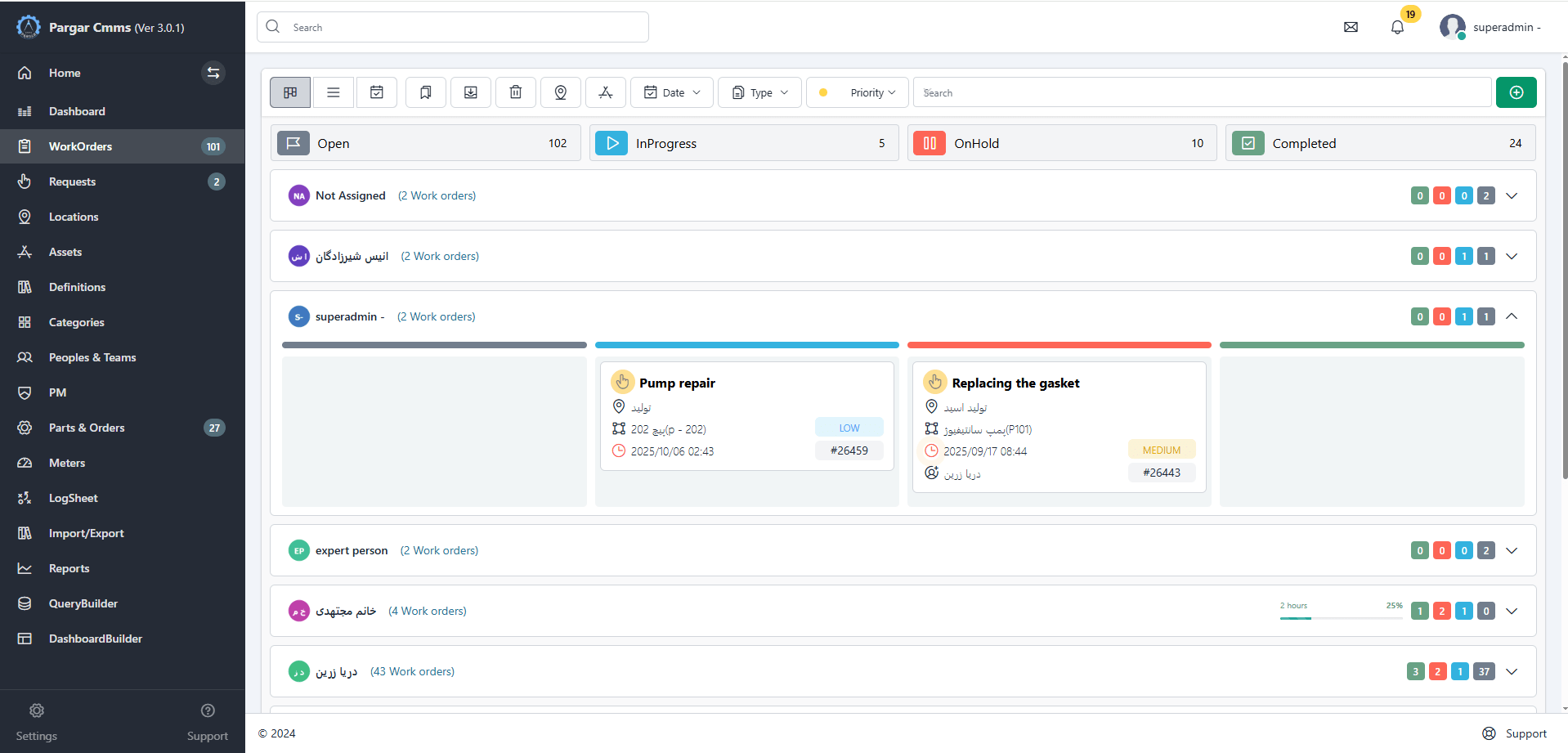
Task: Open the Priority filter dropdown
Action: point(859,92)
